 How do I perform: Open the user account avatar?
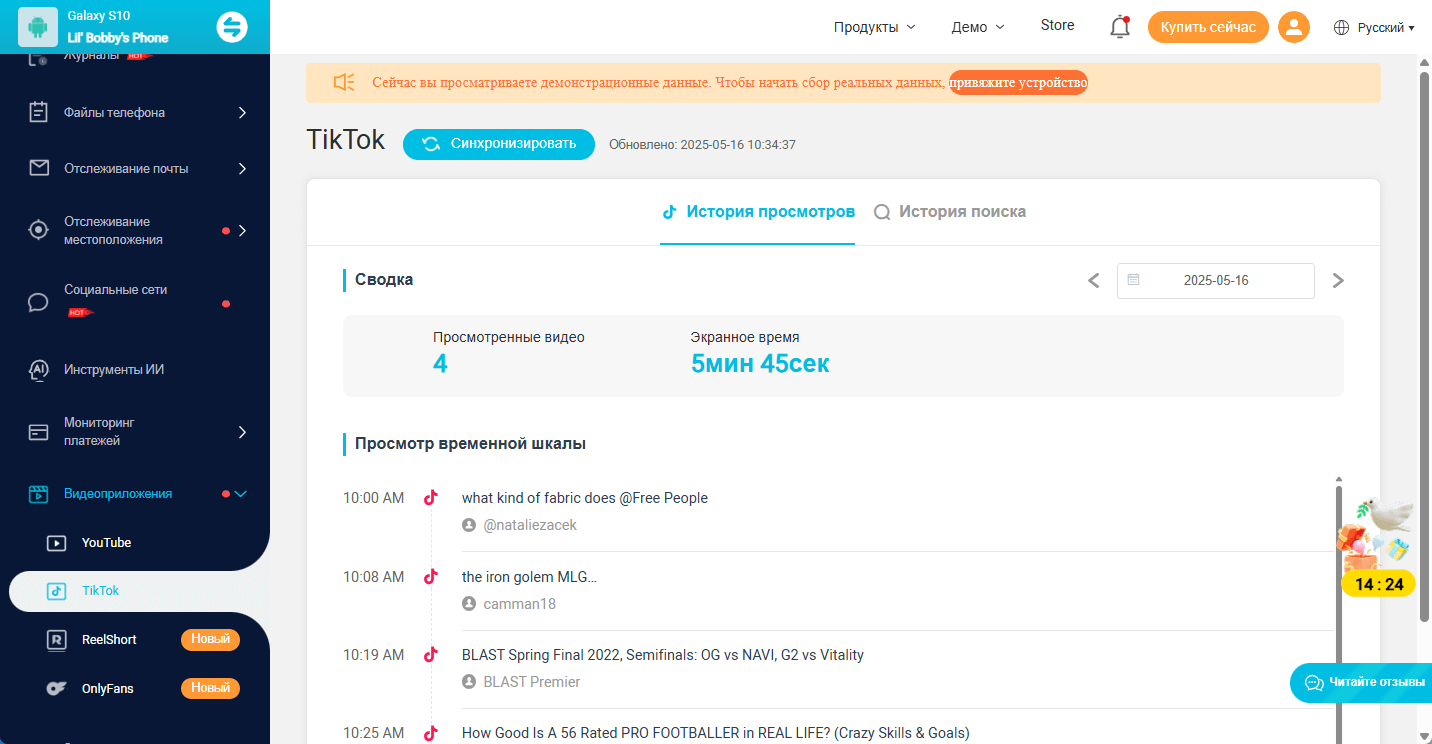1294,27
